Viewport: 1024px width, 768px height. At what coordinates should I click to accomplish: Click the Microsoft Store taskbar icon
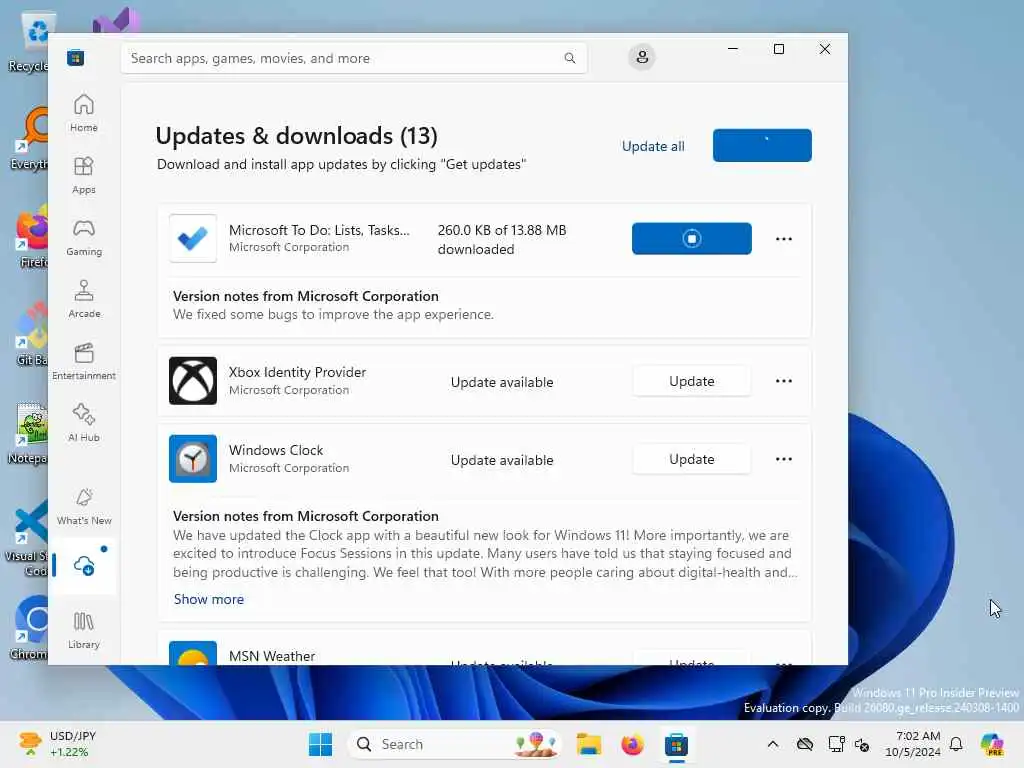coord(676,744)
